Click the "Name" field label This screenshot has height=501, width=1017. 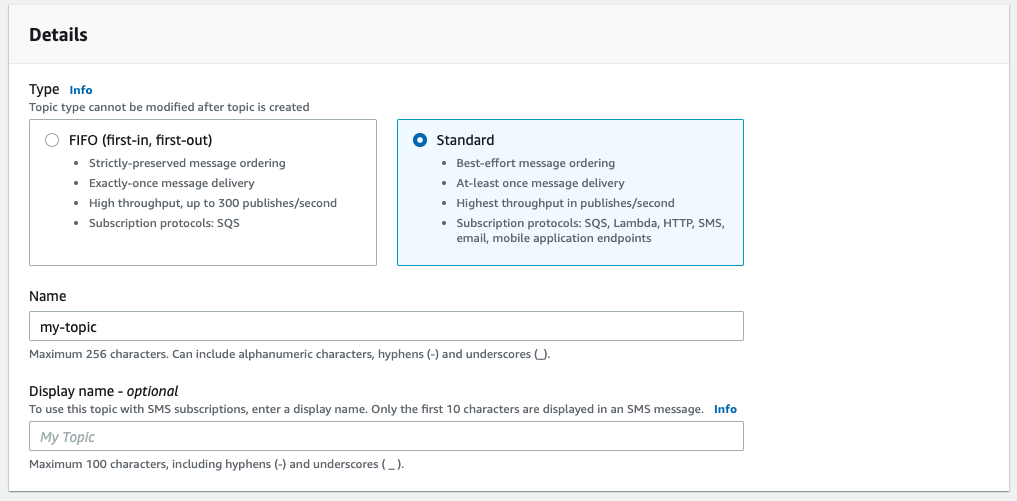click(48, 297)
